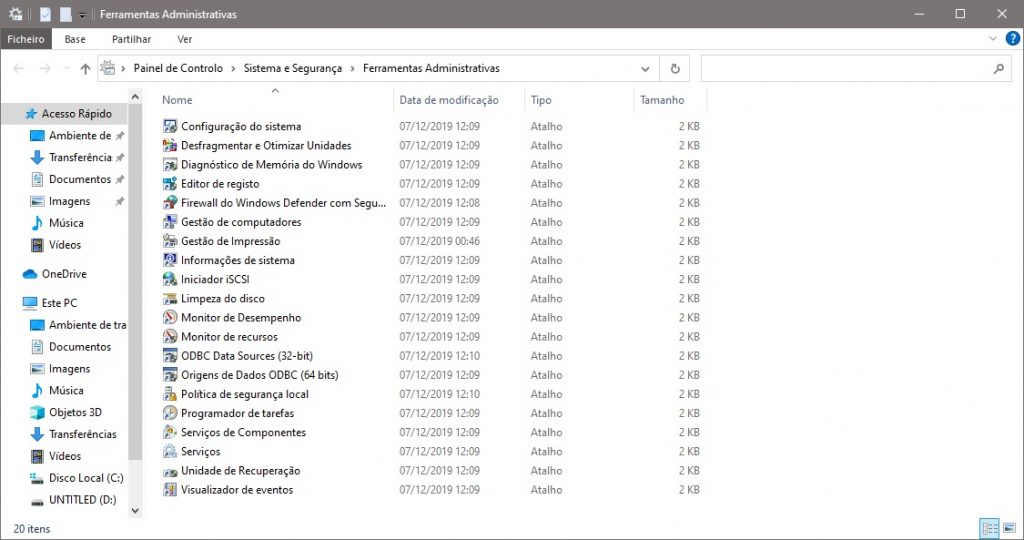Click Ferramentas Administrativas in the breadcrumb
This screenshot has height=540, width=1024.
[431, 68]
